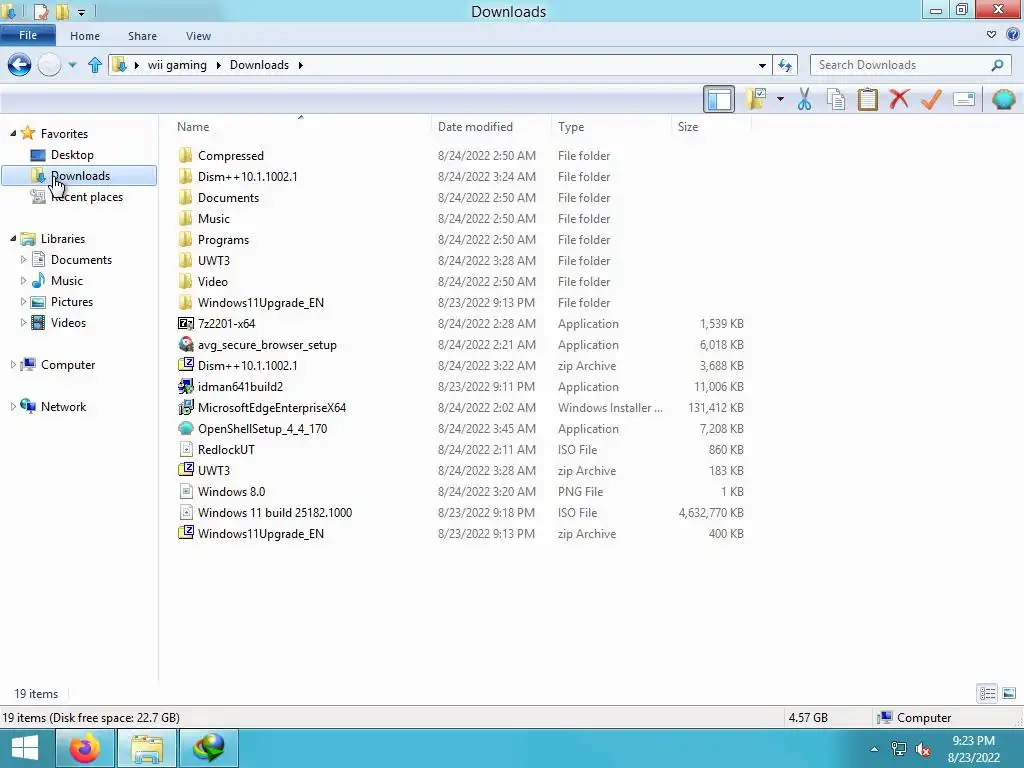Toggle the navigation pane toolbar button
The width and height of the screenshot is (1024, 768).
(718, 100)
